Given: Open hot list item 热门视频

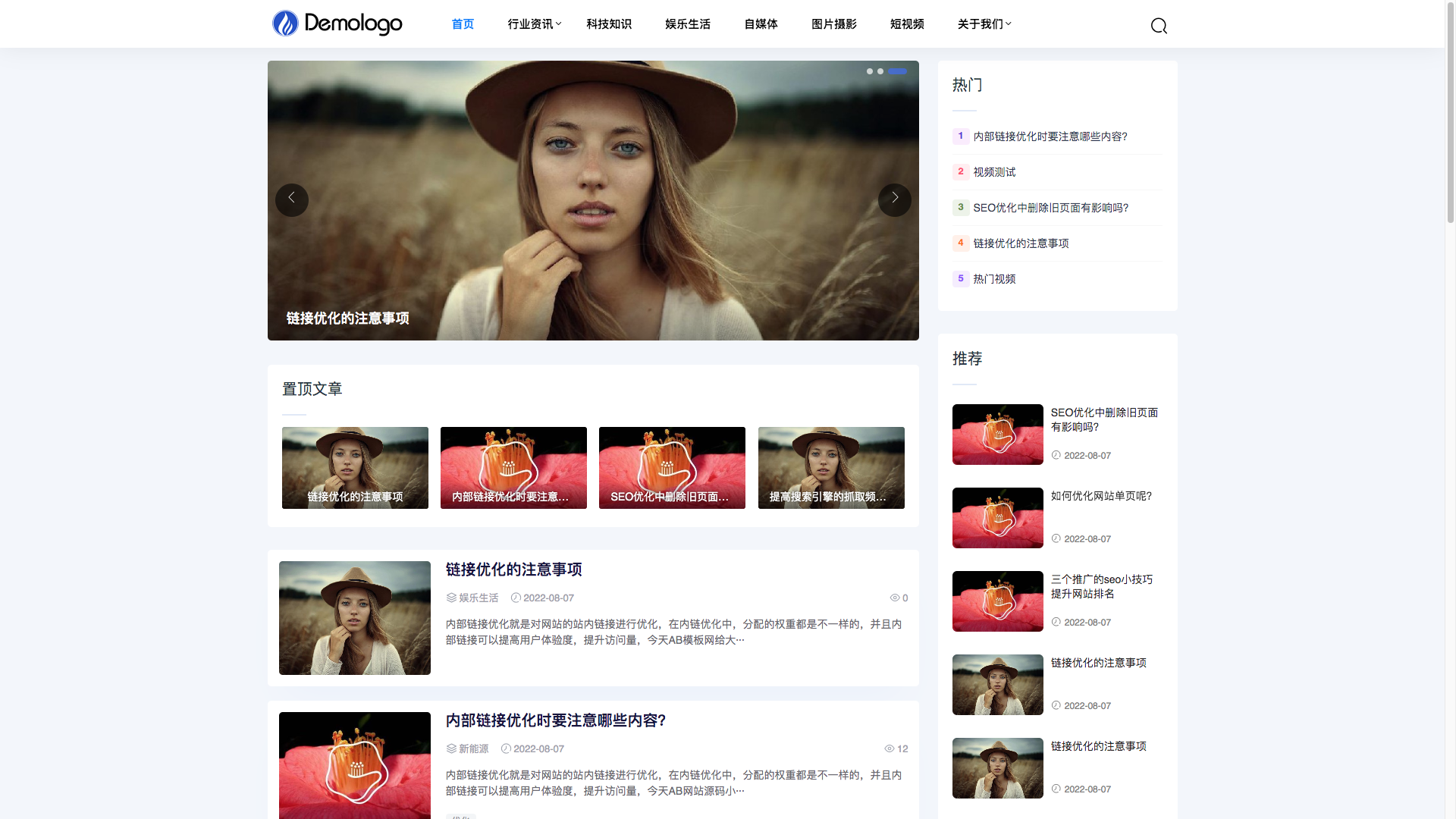Looking at the screenshot, I should pyautogui.click(x=994, y=279).
